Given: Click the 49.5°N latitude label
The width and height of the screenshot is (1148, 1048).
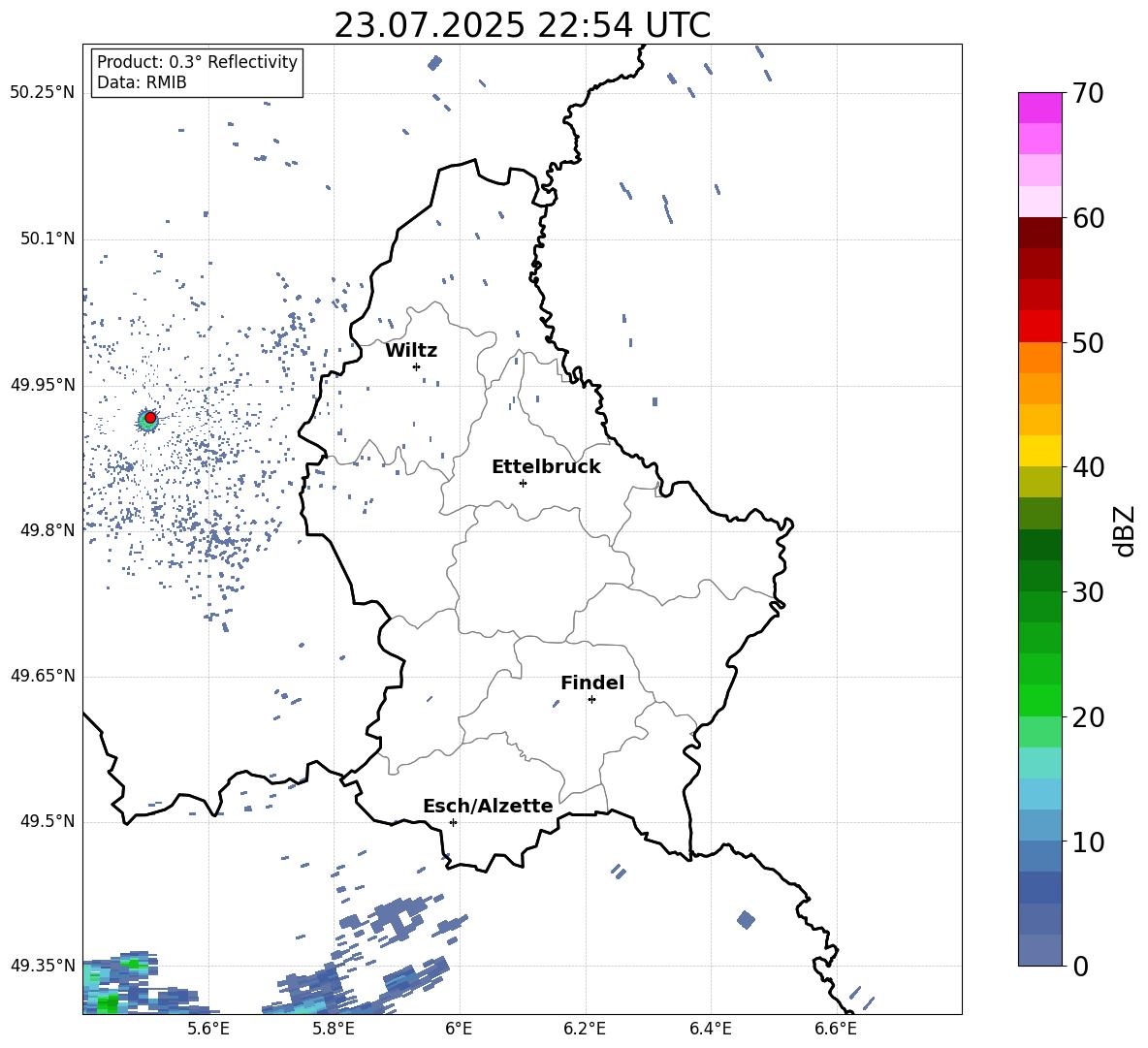Looking at the screenshot, I should [48, 821].
